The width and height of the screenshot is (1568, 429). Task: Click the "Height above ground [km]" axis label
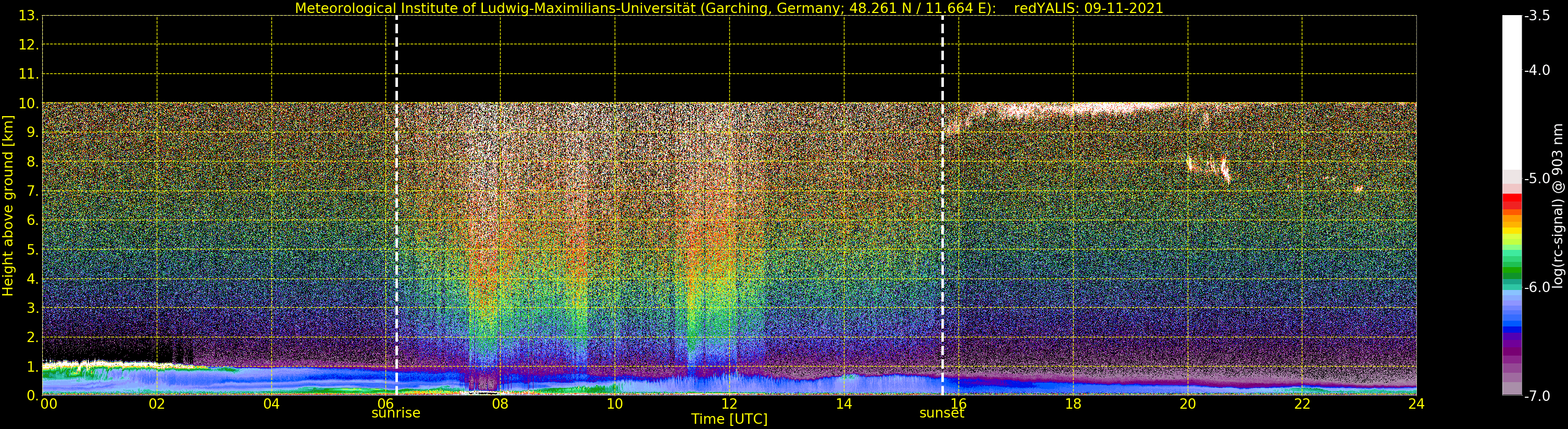tap(8, 206)
